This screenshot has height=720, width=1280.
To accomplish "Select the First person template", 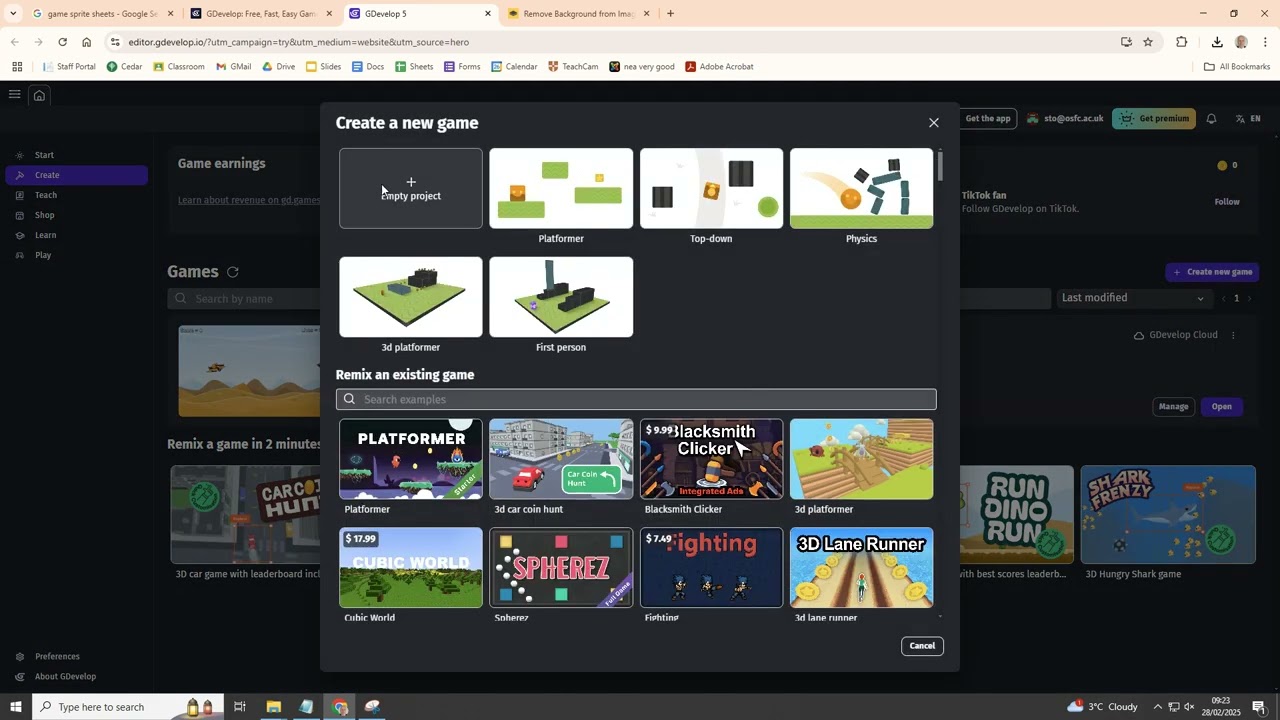I will click(561, 297).
